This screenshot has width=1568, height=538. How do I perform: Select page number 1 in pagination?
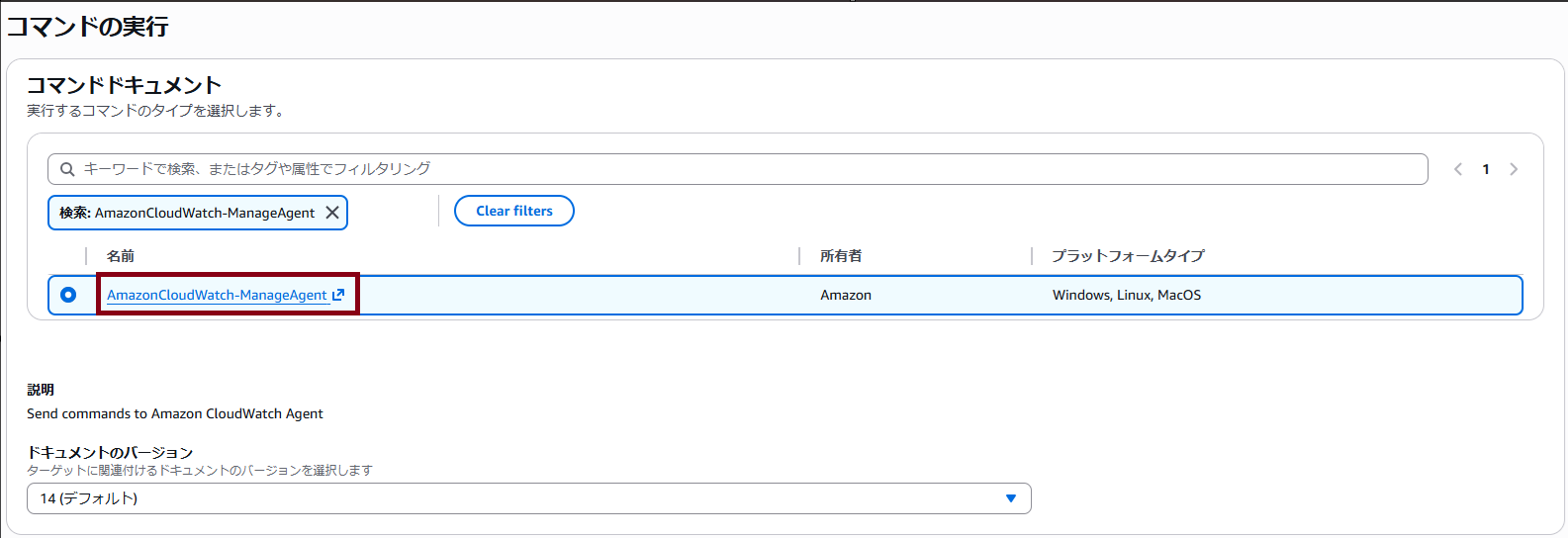1486,169
